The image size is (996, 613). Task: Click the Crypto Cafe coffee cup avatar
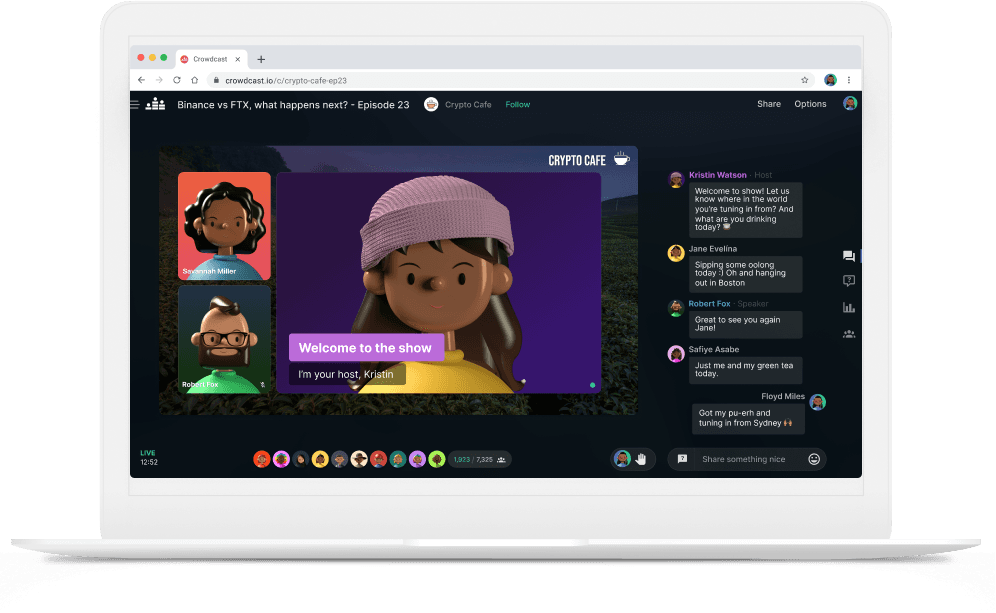[431, 105]
